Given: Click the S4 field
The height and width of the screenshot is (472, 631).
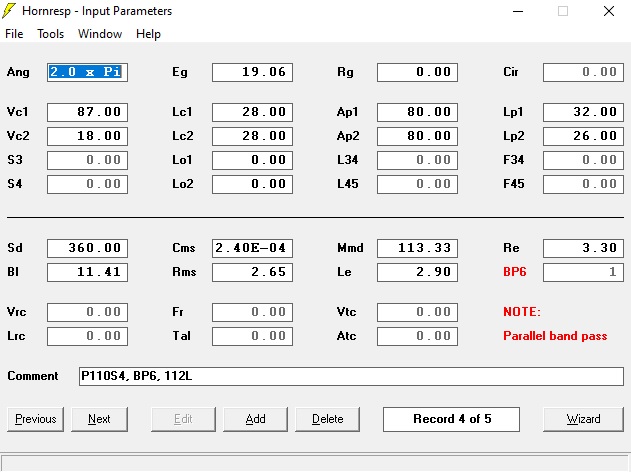Looking at the screenshot, I should point(87,184).
